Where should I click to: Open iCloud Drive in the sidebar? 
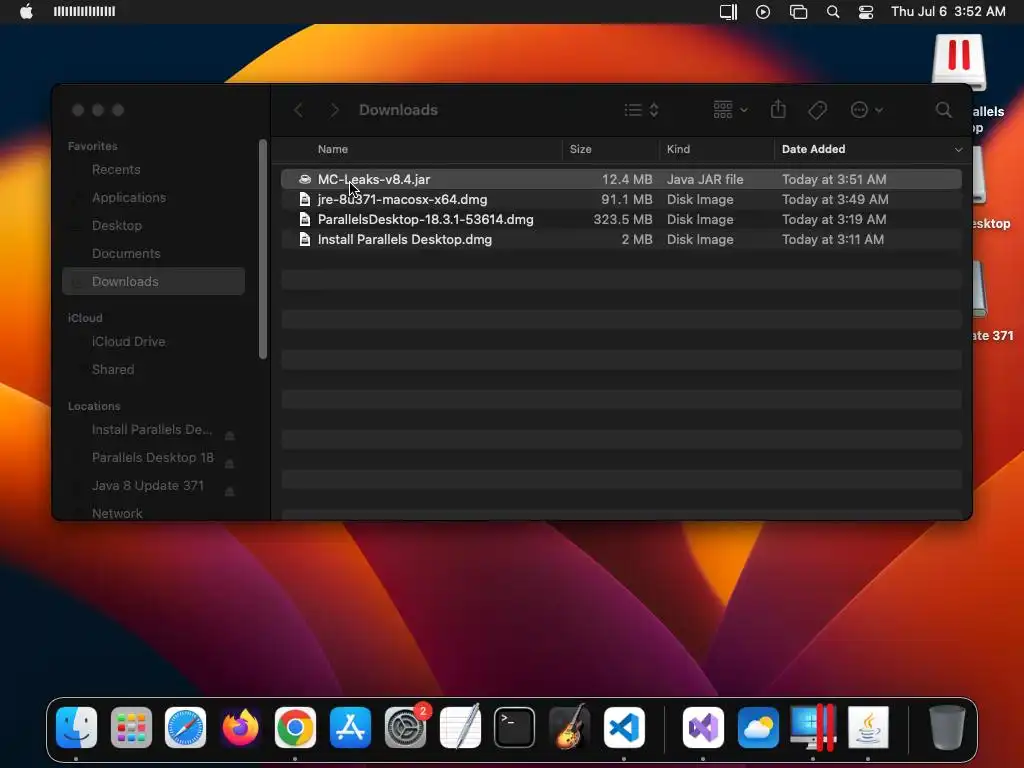[x=129, y=342]
